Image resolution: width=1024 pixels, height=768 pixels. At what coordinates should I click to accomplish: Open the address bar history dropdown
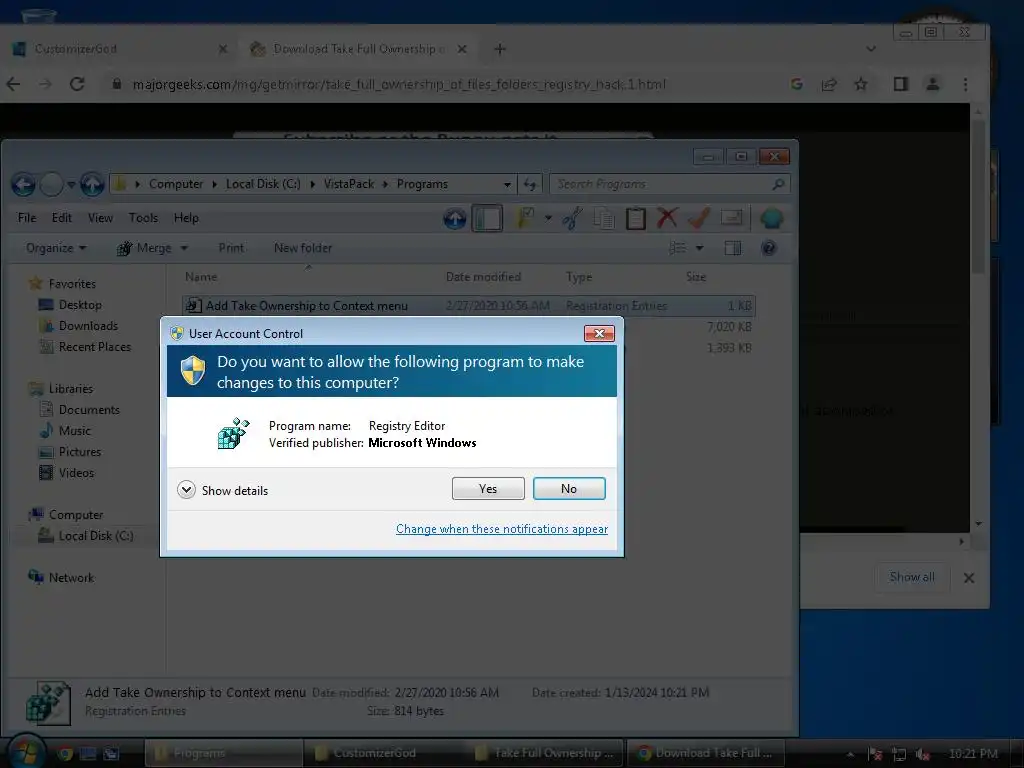click(507, 185)
